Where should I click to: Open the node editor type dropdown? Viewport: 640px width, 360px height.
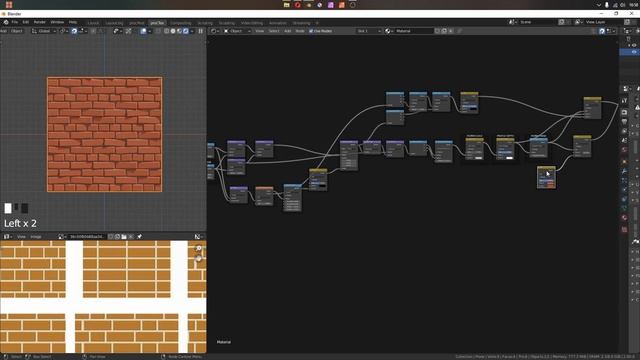214,31
